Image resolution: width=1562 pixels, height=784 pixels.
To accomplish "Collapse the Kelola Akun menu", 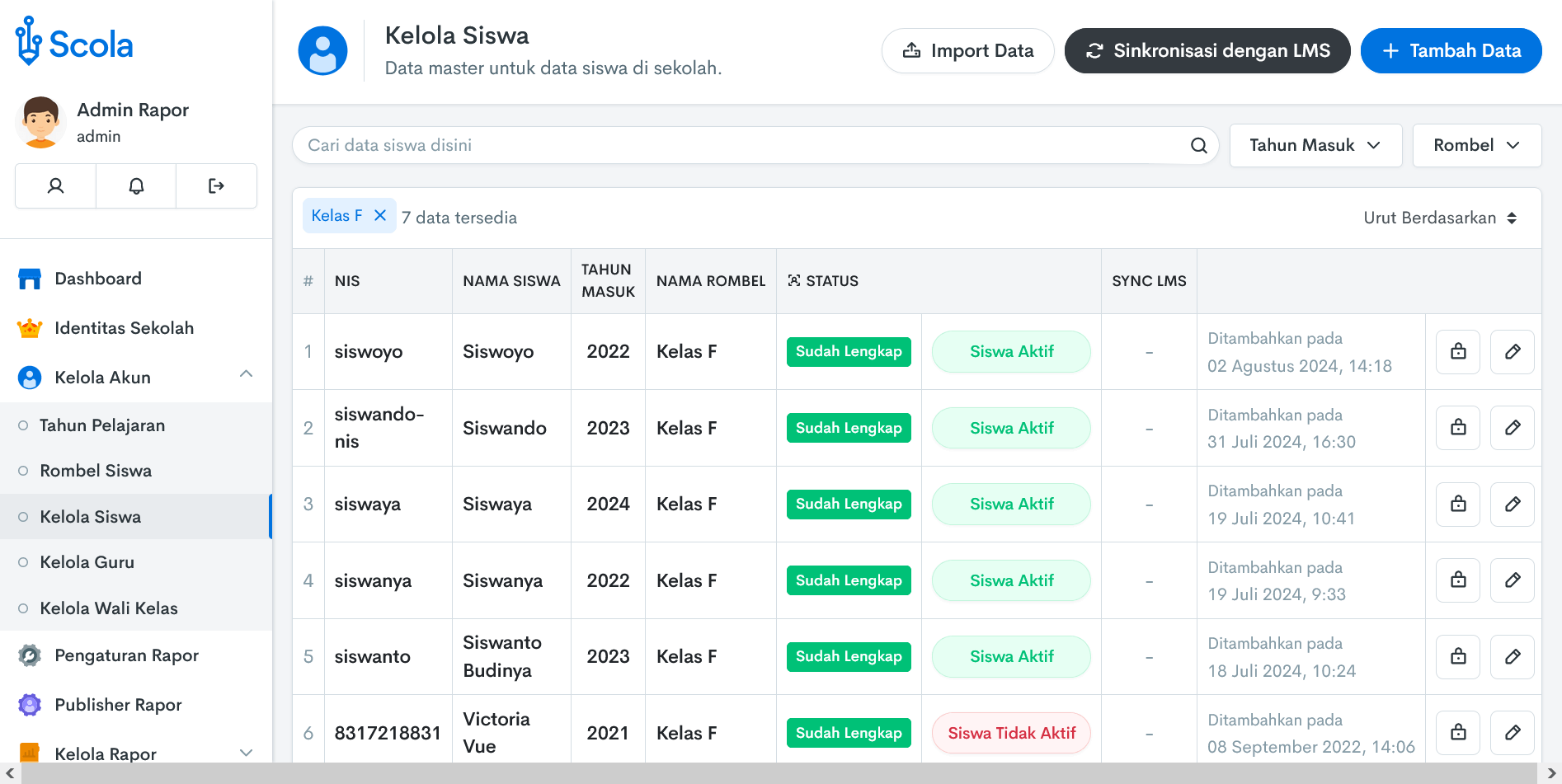I will click(246, 375).
